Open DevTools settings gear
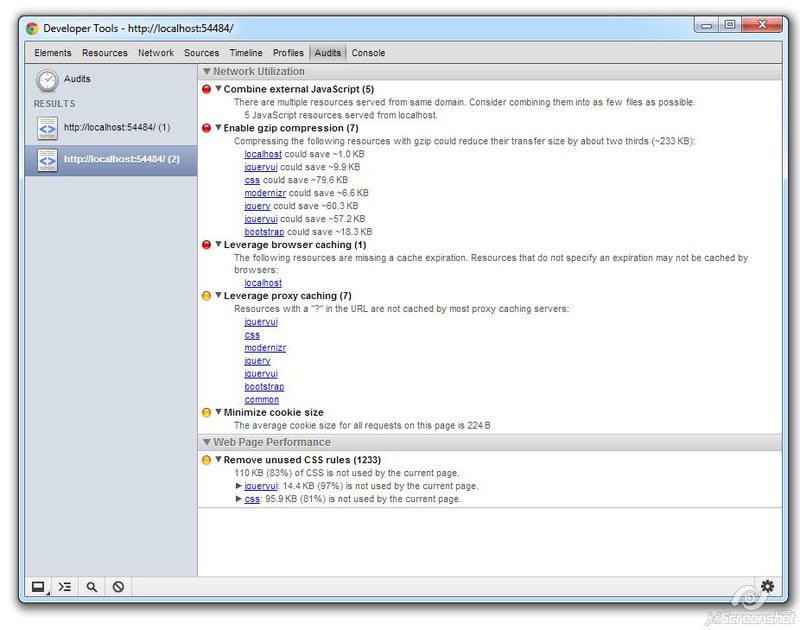 (x=767, y=587)
